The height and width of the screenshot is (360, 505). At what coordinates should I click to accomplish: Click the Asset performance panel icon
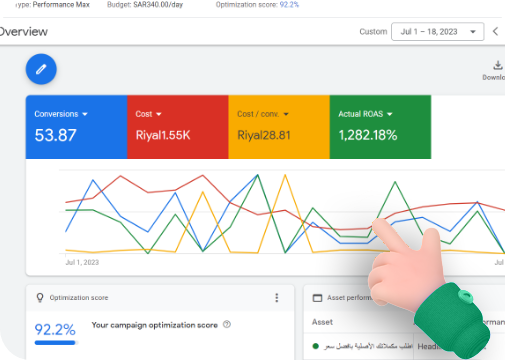pyautogui.click(x=317, y=298)
